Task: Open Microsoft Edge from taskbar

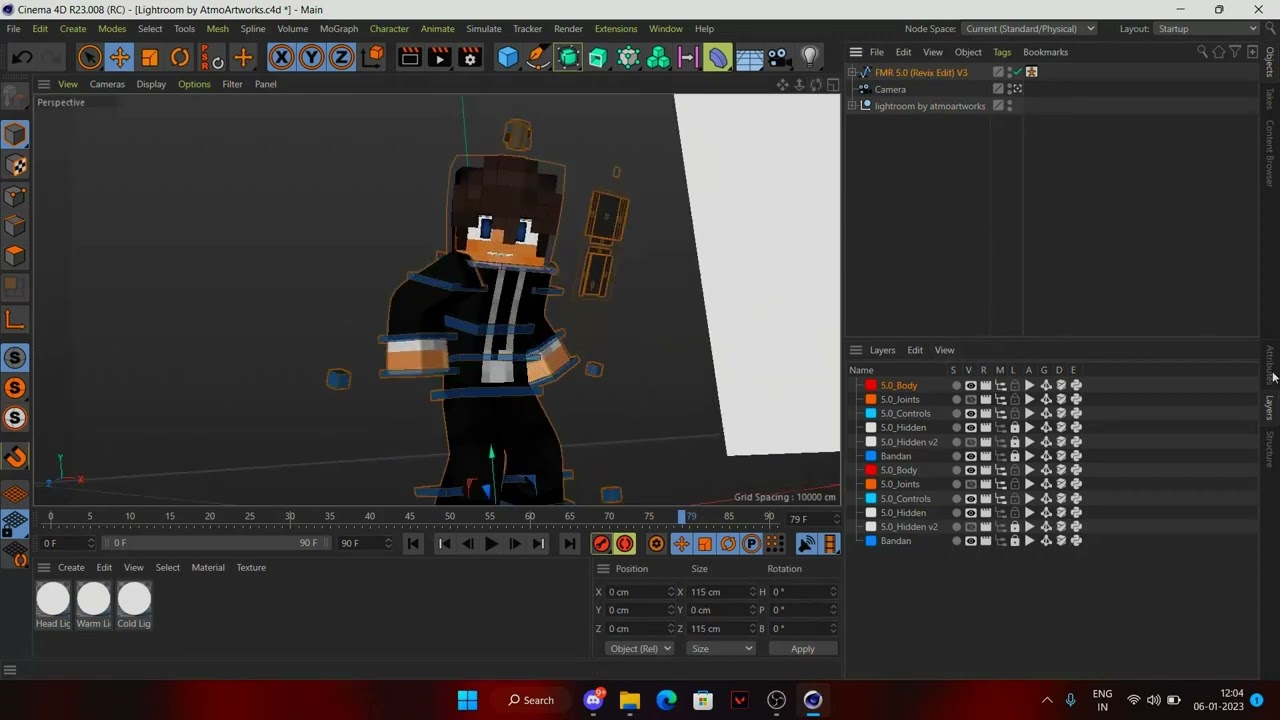Action: pos(666,700)
